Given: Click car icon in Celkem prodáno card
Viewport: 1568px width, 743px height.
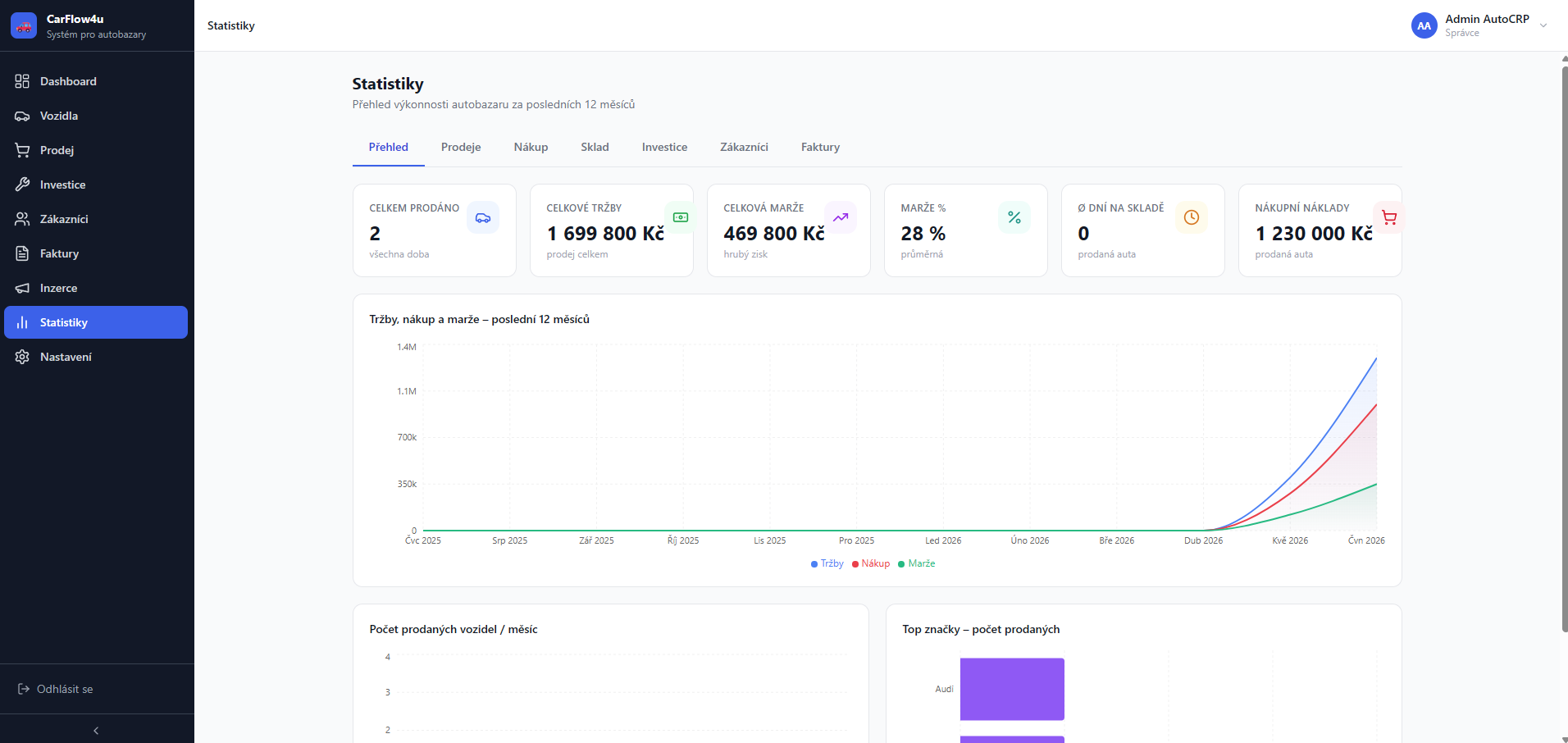Looking at the screenshot, I should coord(483,217).
